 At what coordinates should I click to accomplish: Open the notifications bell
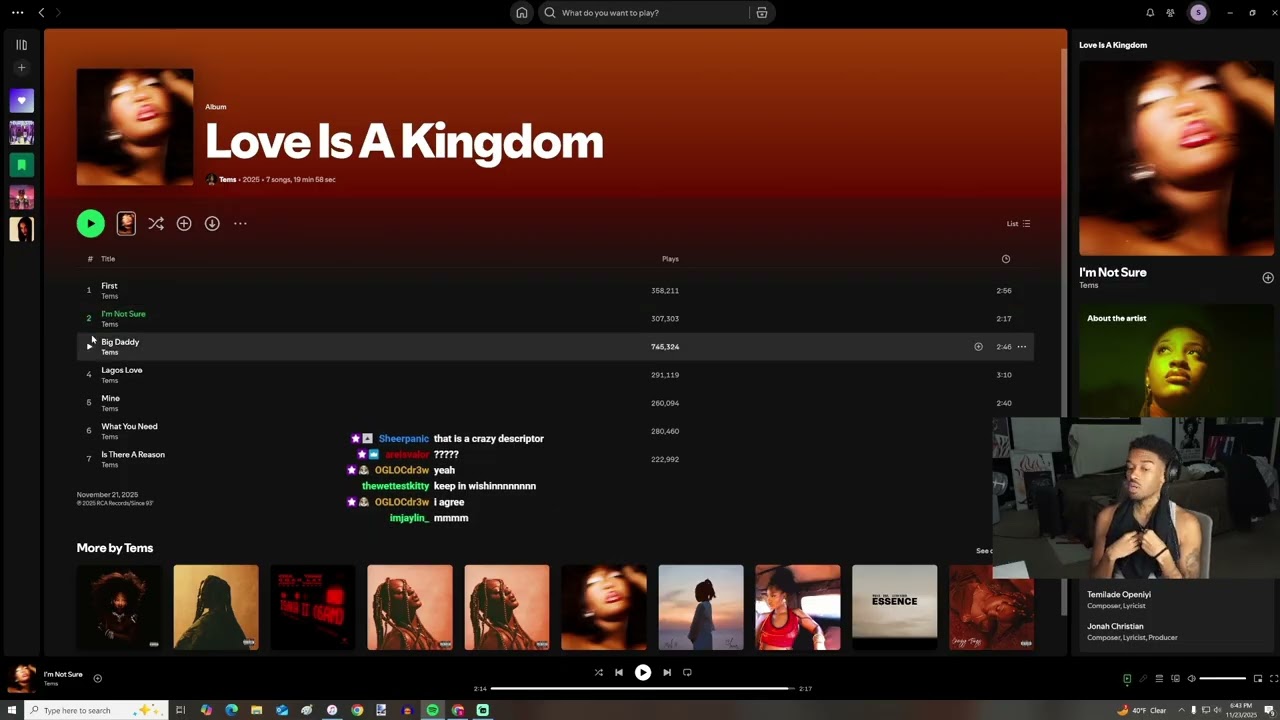point(1150,13)
